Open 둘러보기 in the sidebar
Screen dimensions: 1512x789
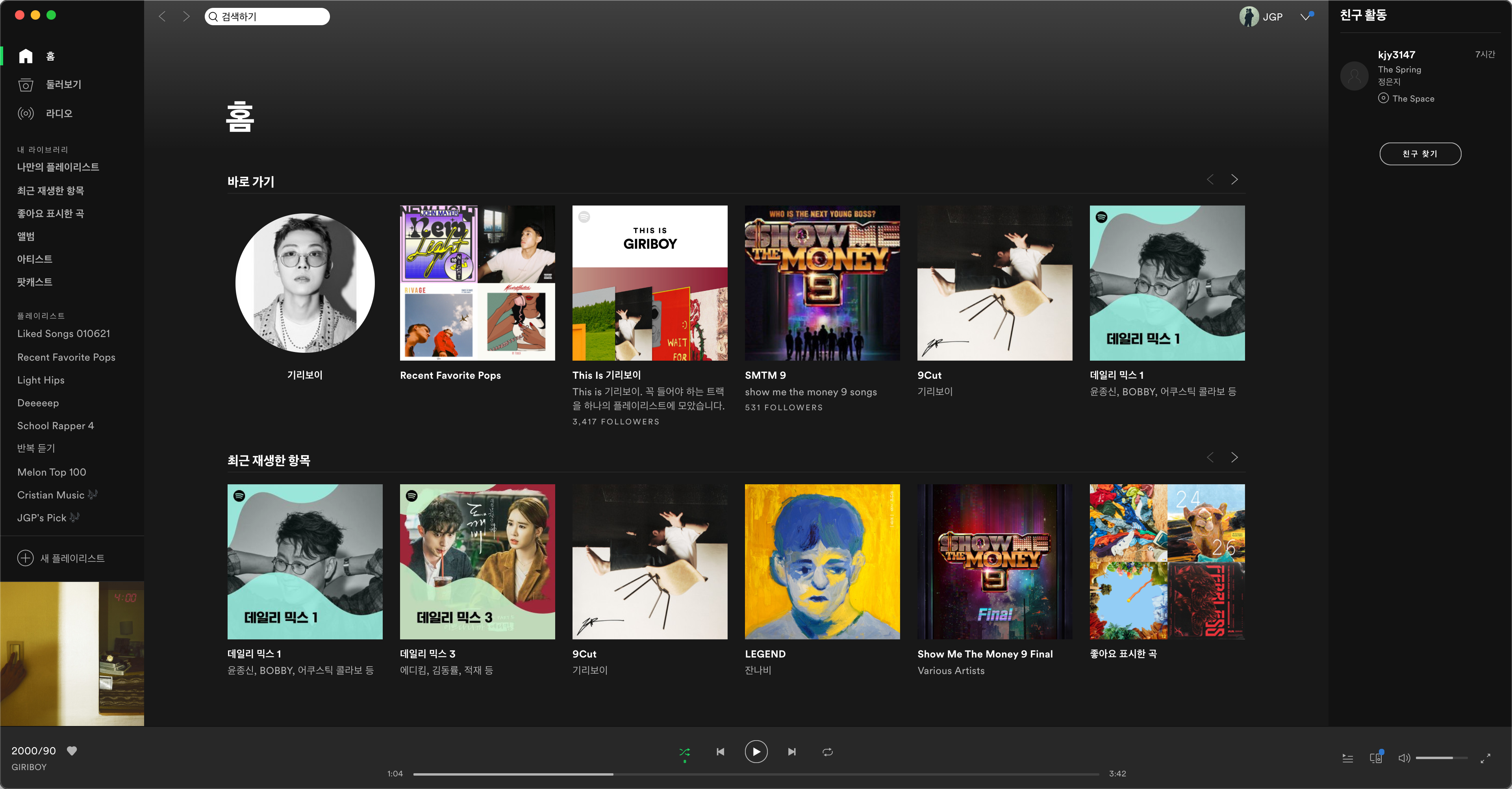point(63,85)
